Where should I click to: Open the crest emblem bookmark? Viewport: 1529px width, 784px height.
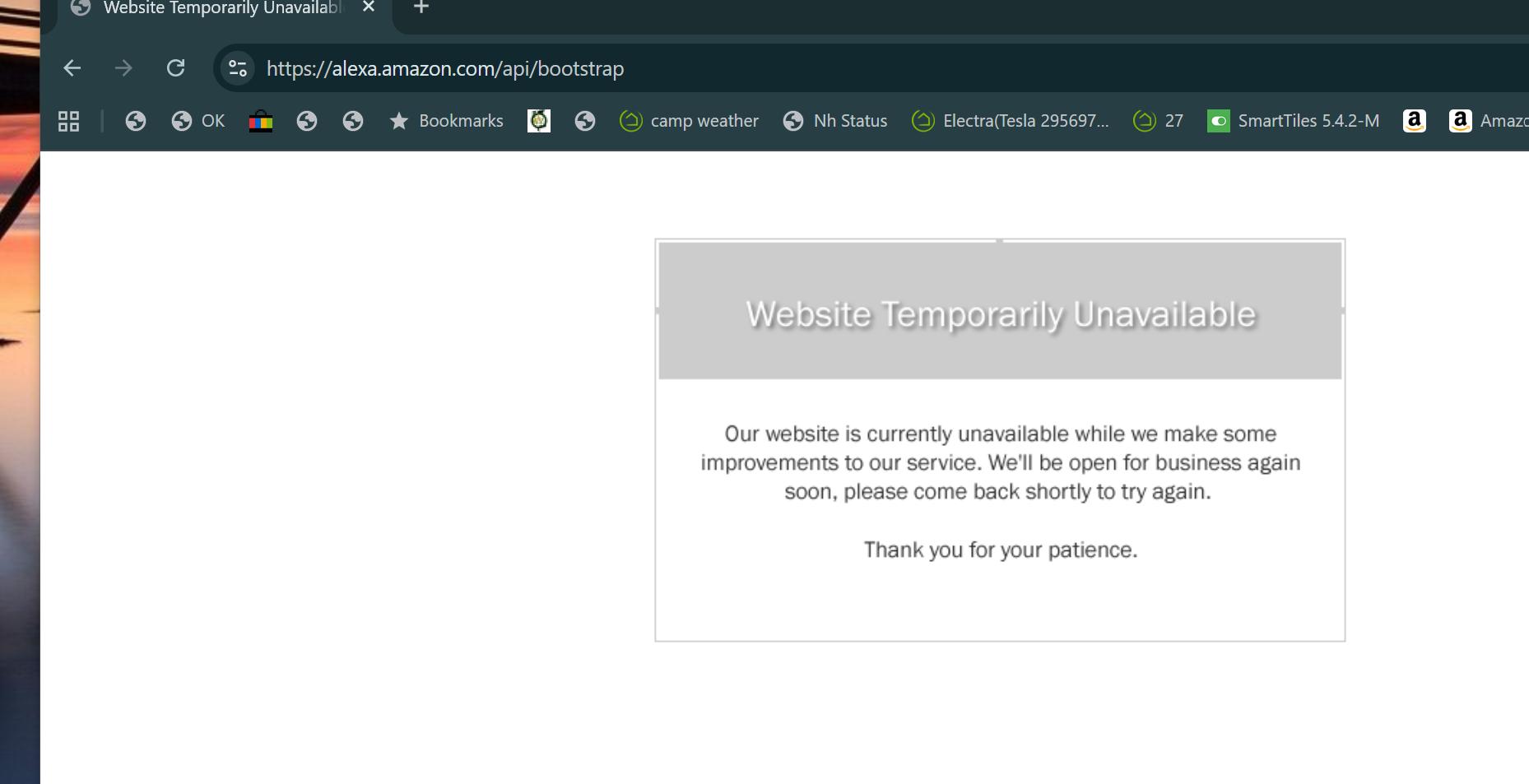click(x=539, y=121)
